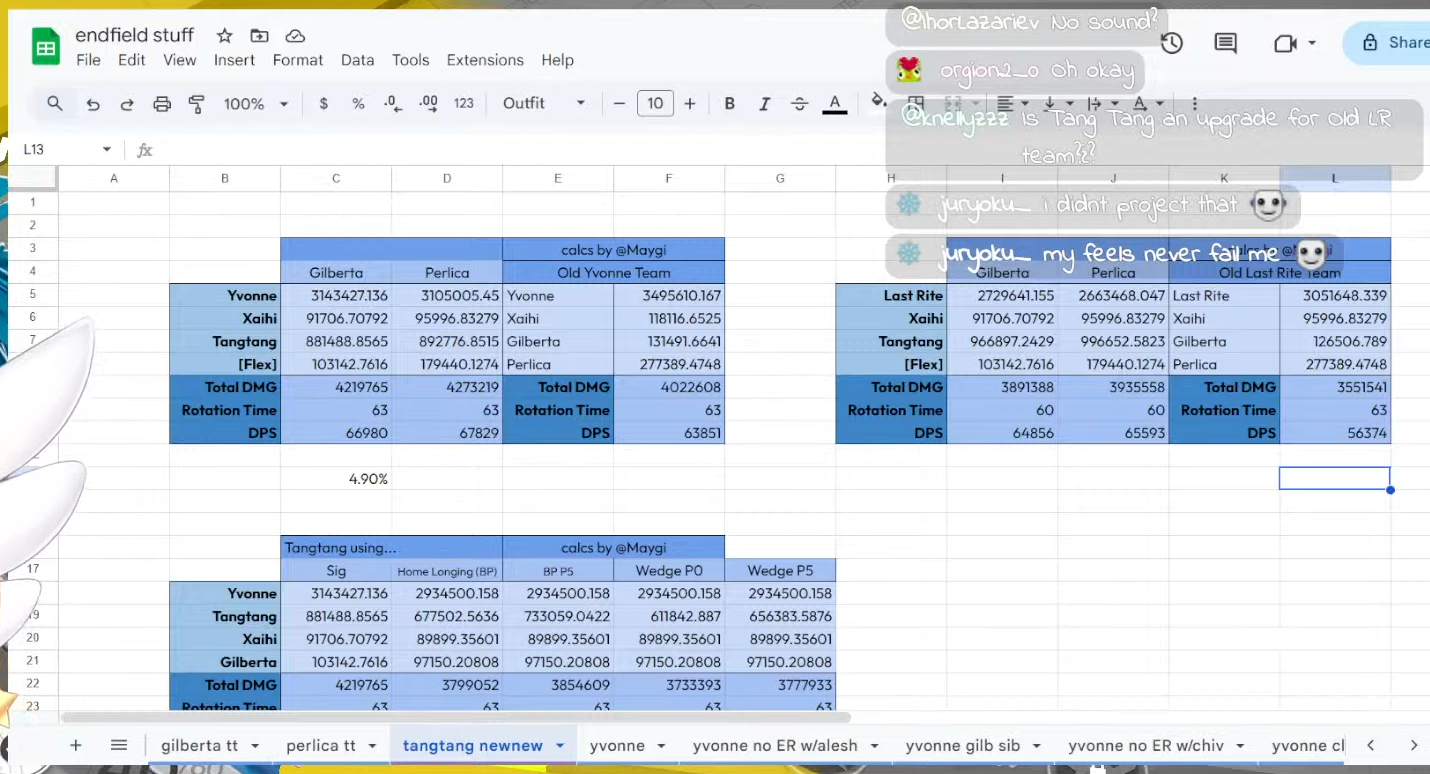
Task: Toggle italic formatting
Action: 765,104
